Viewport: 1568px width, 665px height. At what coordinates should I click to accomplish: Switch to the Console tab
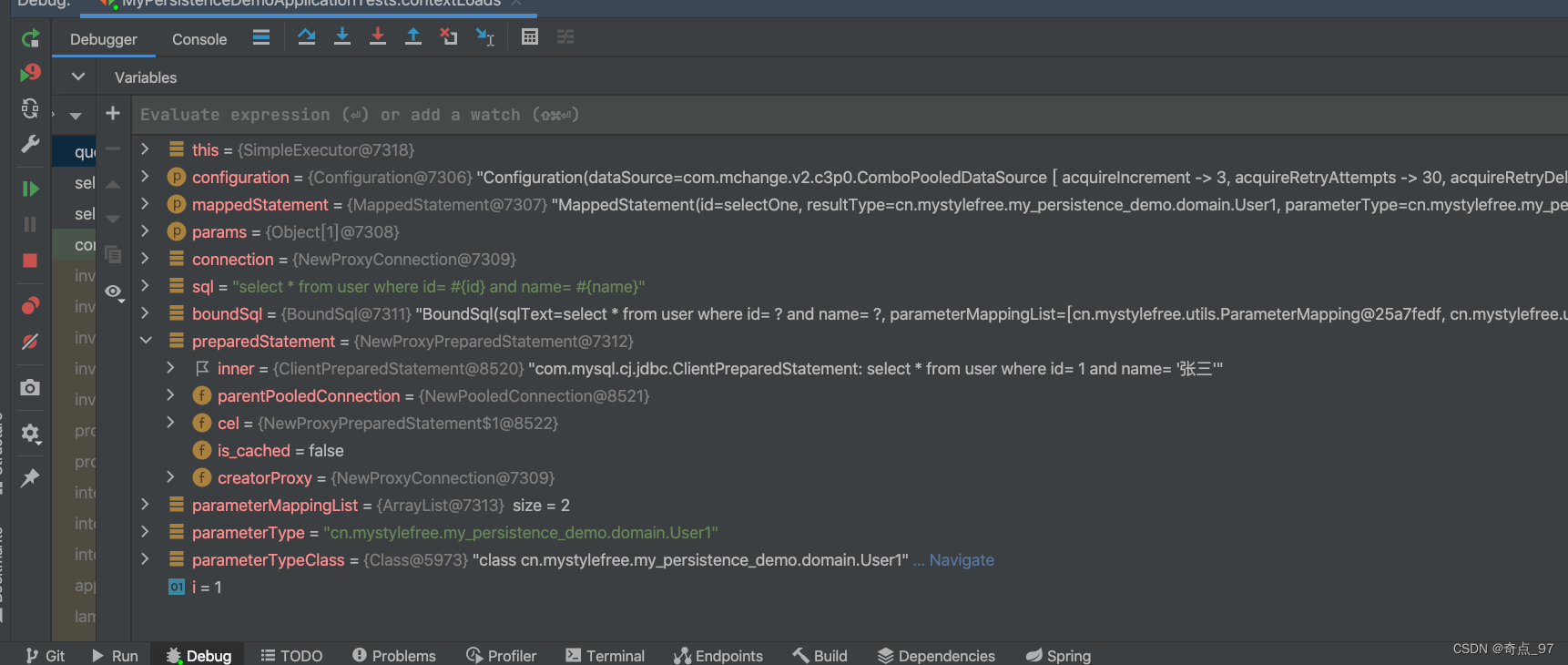coord(199,39)
